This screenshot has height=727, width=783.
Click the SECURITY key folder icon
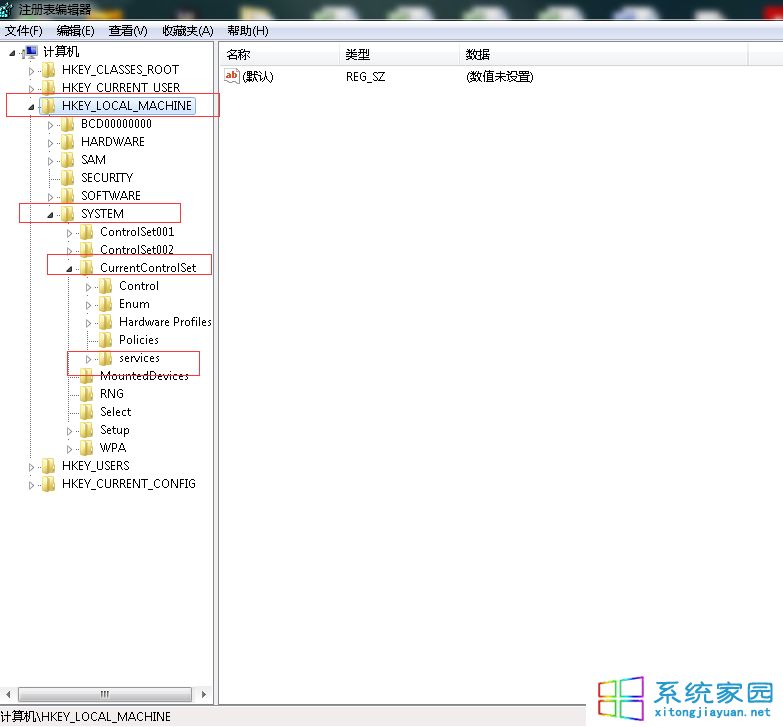[67, 178]
